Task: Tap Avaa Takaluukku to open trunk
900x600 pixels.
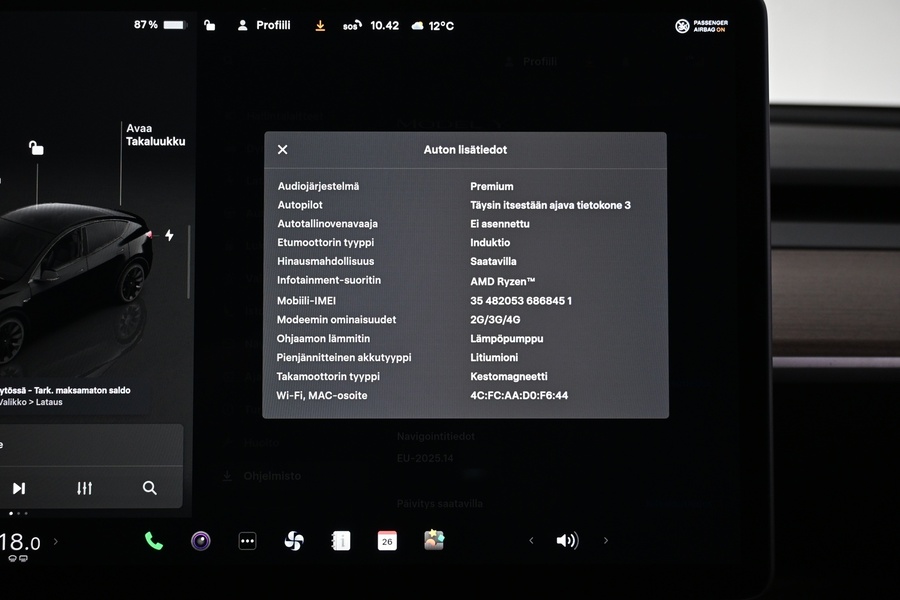Action: click(155, 135)
